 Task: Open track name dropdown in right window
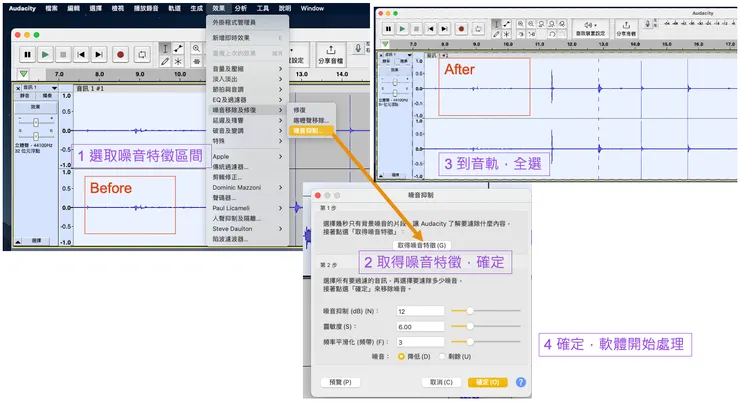410,55
